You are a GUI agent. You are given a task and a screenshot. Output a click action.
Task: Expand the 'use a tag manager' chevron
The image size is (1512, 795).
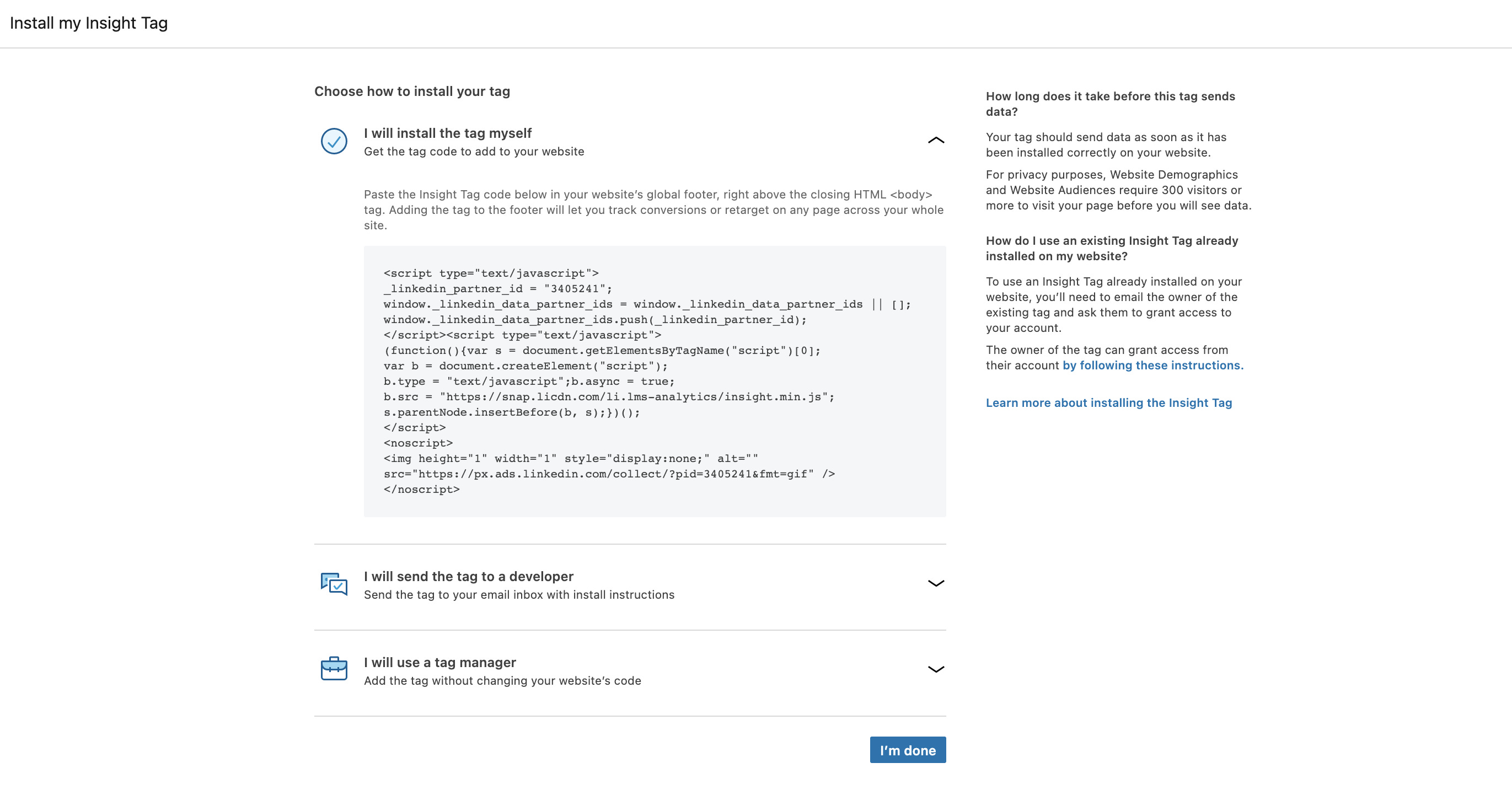pyautogui.click(x=936, y=669)
